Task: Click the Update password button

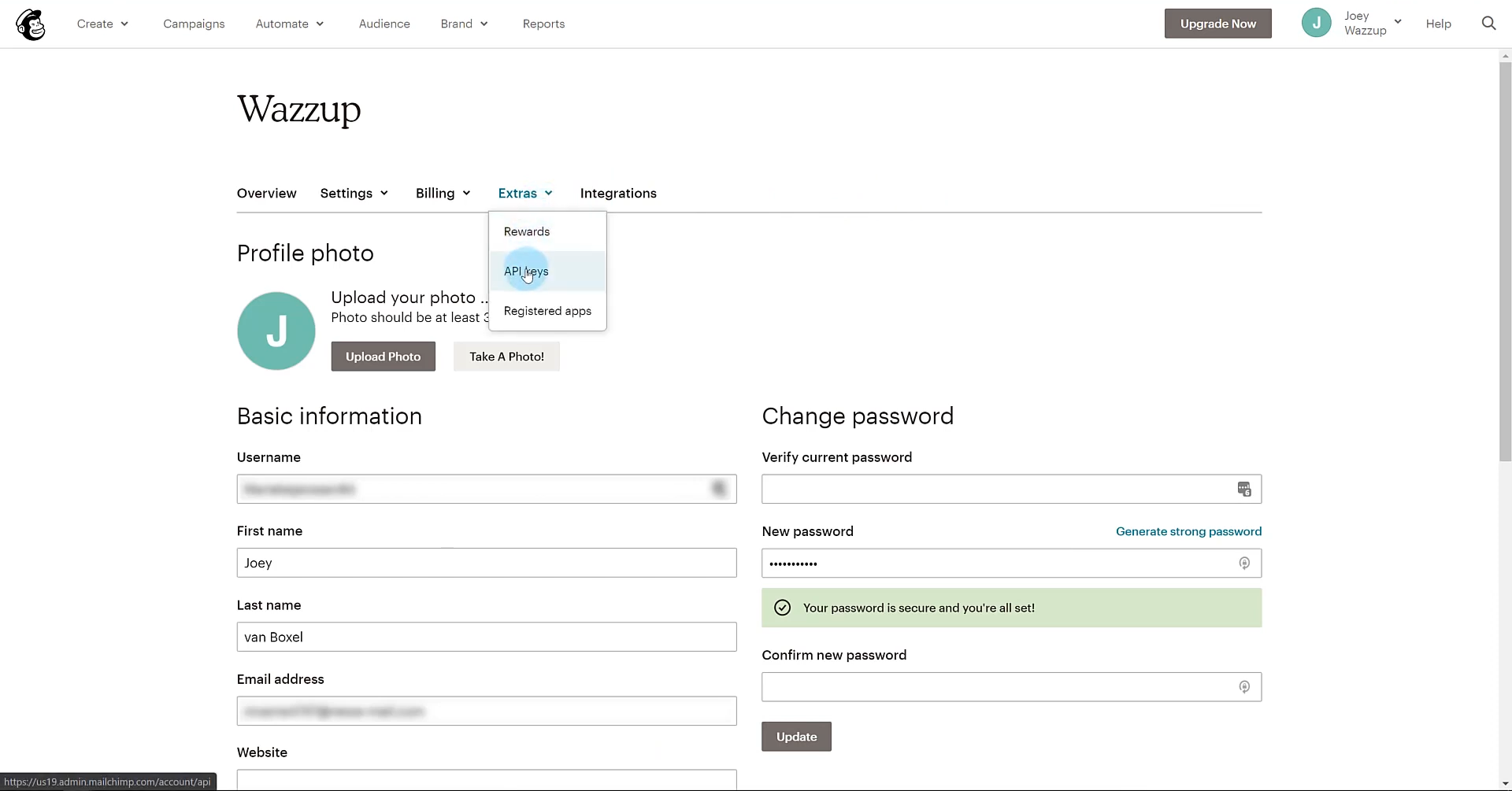Action: [796, 737]
